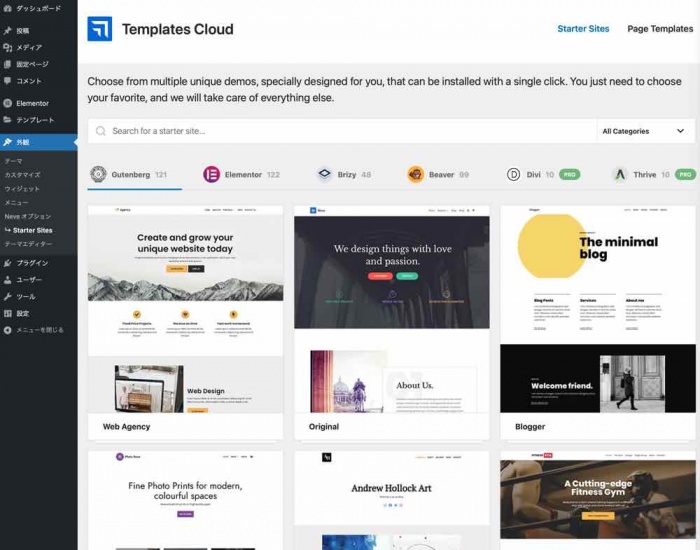Screen dimensions: 700x550
Task: Open the ウィジェット submenu item
Action: [x=22, y=188]
